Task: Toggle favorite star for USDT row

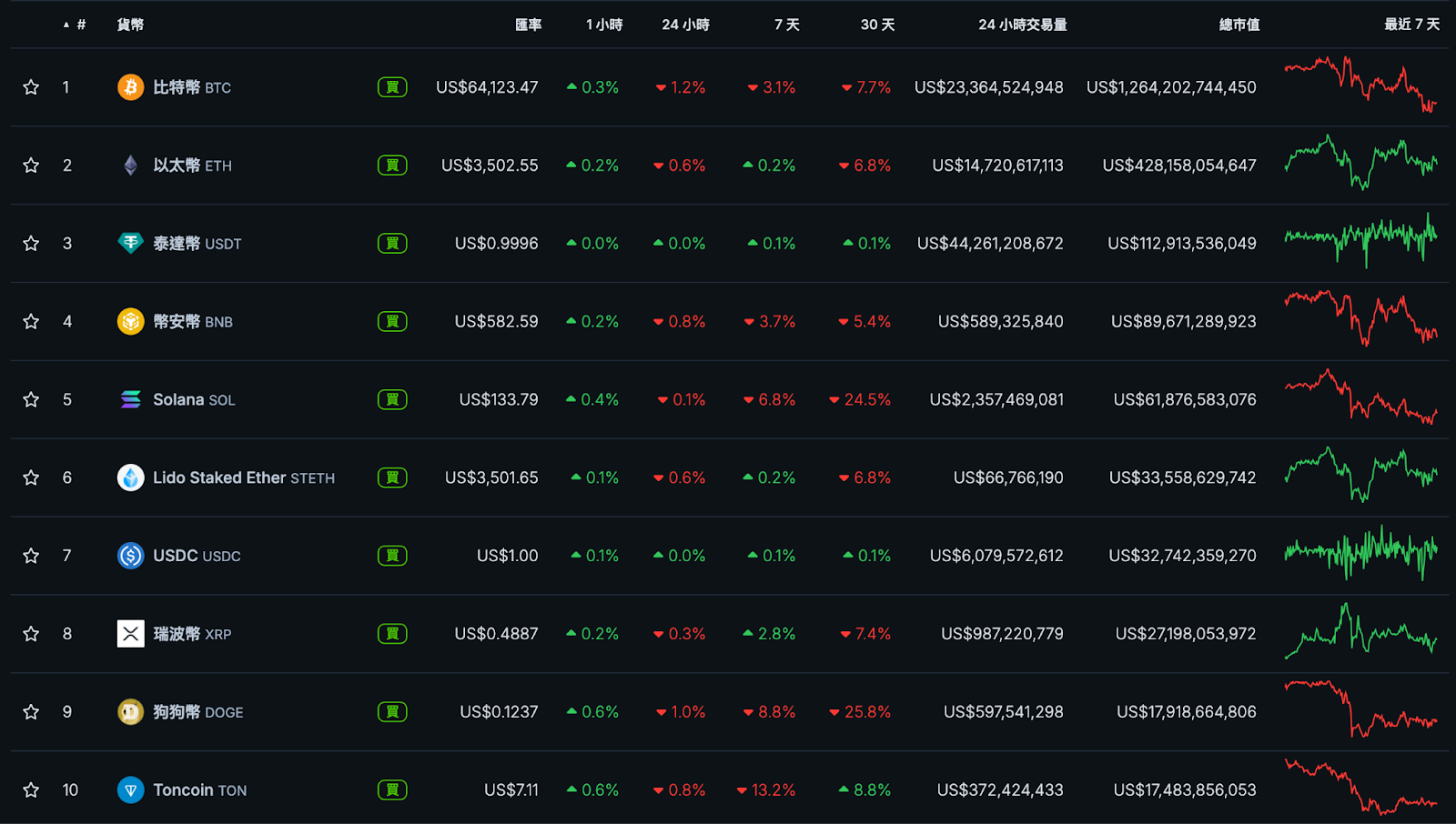Action: [31, 244]
